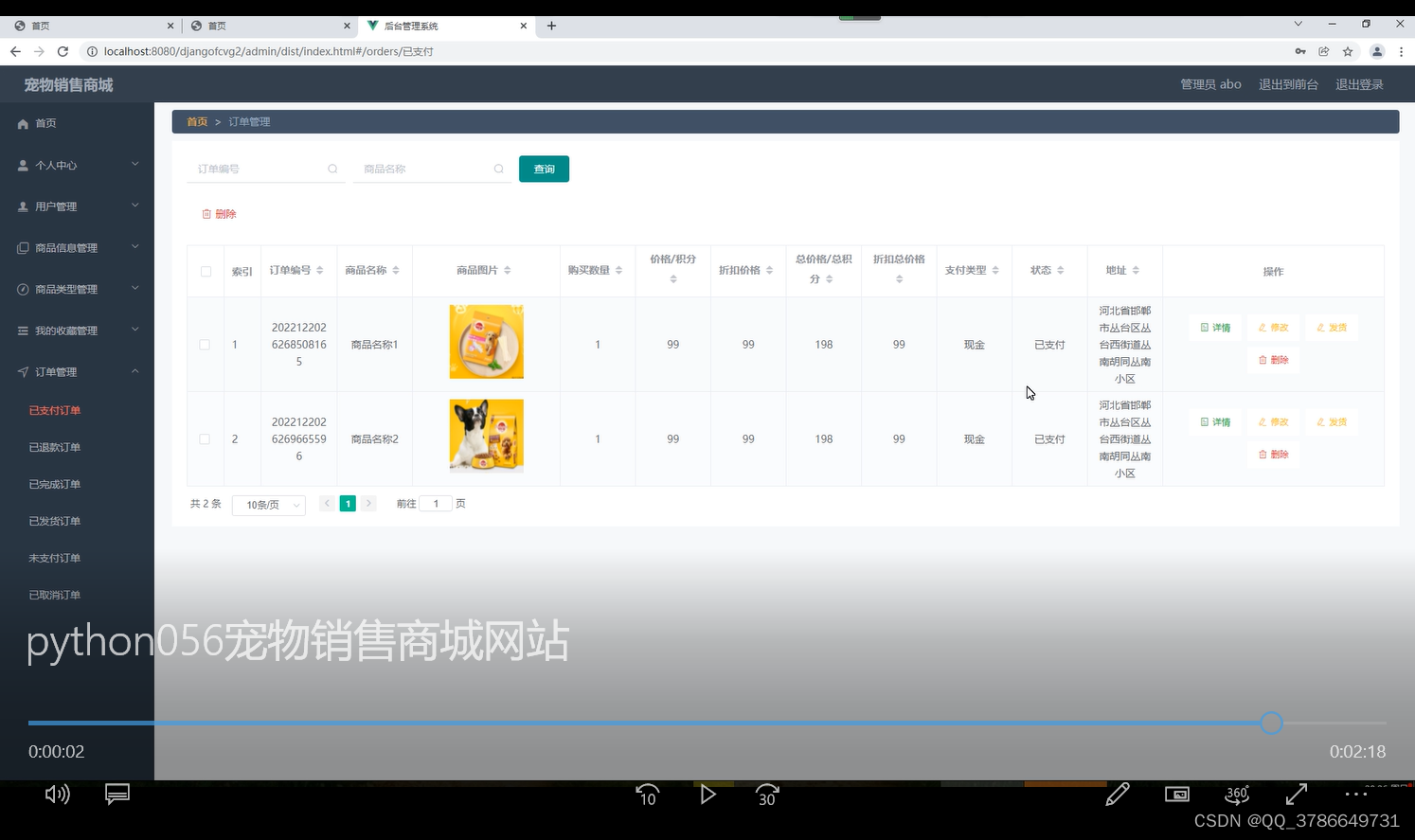Click 发货 for 商品名称1 order
Viewport: 1415px width, 840px height.
pos(1332,328)
